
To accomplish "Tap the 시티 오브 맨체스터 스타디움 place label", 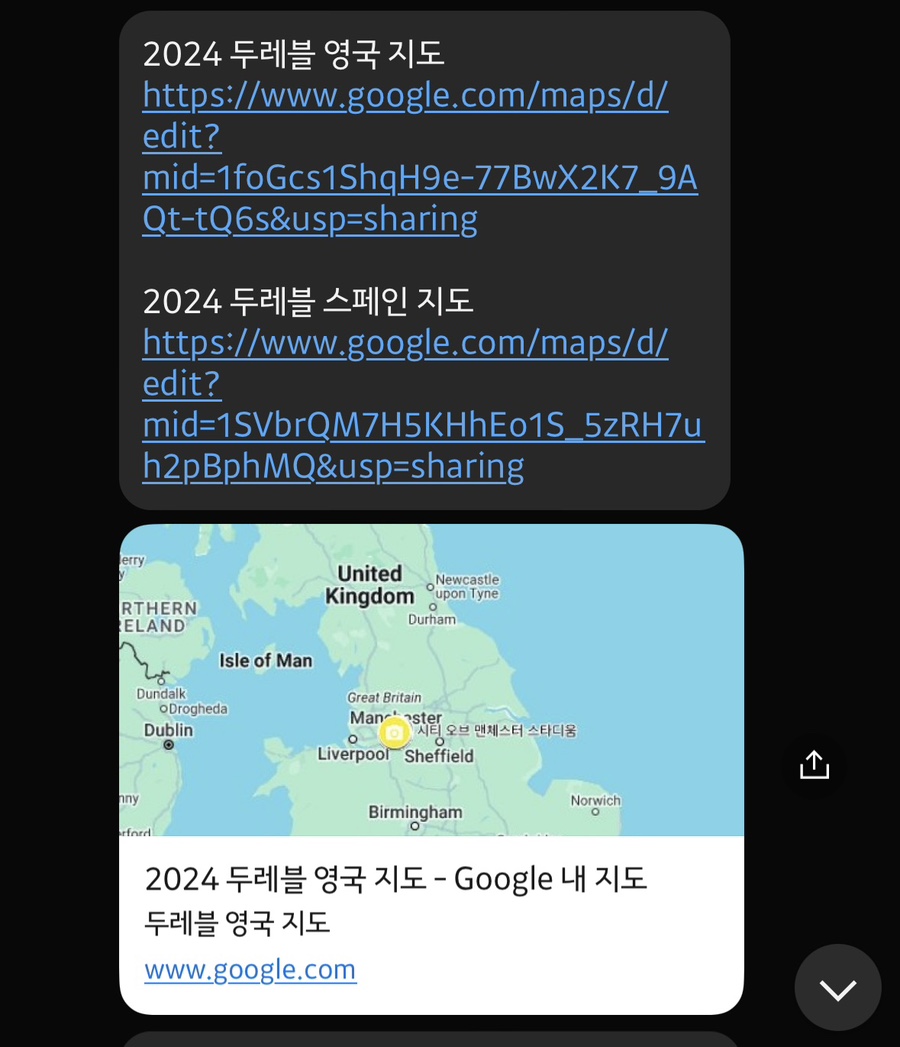I will (496, 731).
